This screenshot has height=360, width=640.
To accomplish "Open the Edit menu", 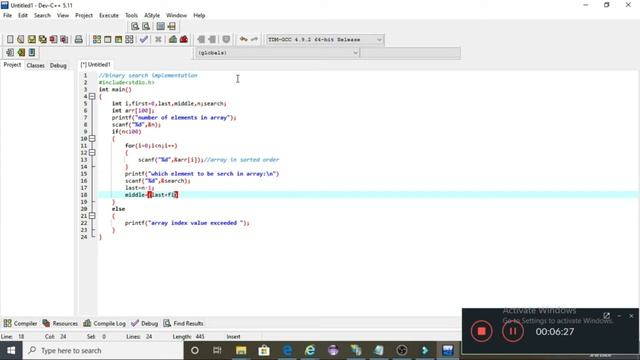I will pos(23,15).
